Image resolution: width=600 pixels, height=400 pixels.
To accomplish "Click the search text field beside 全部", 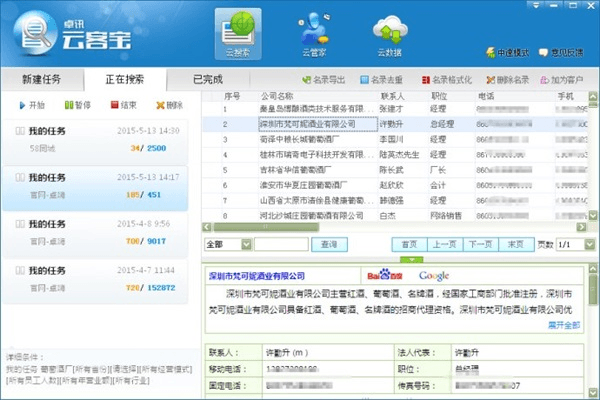I will 281,244.
